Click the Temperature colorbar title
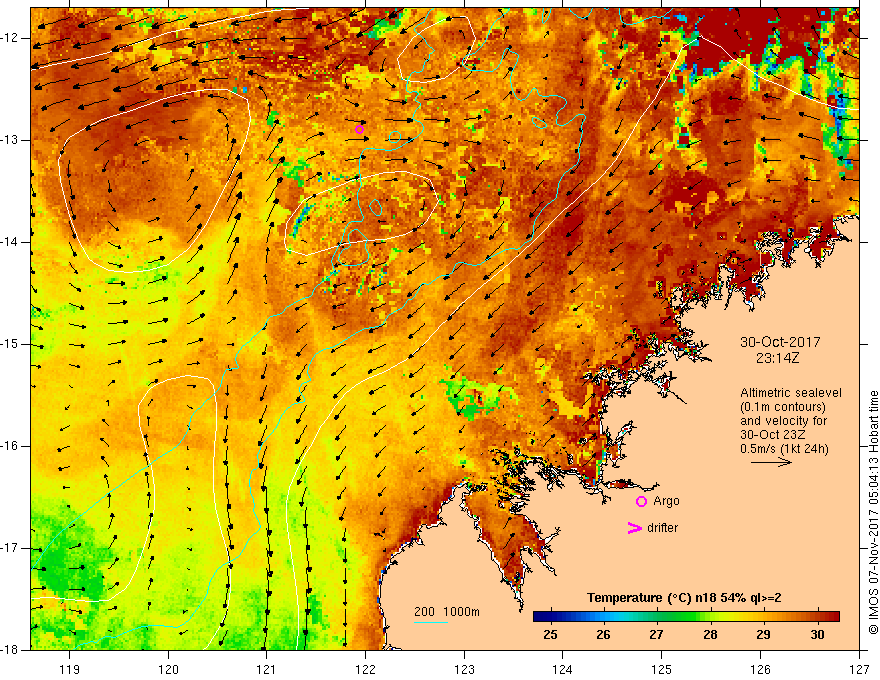The width and height of the screenshot is (880, 680). click(x=684, y=598)
